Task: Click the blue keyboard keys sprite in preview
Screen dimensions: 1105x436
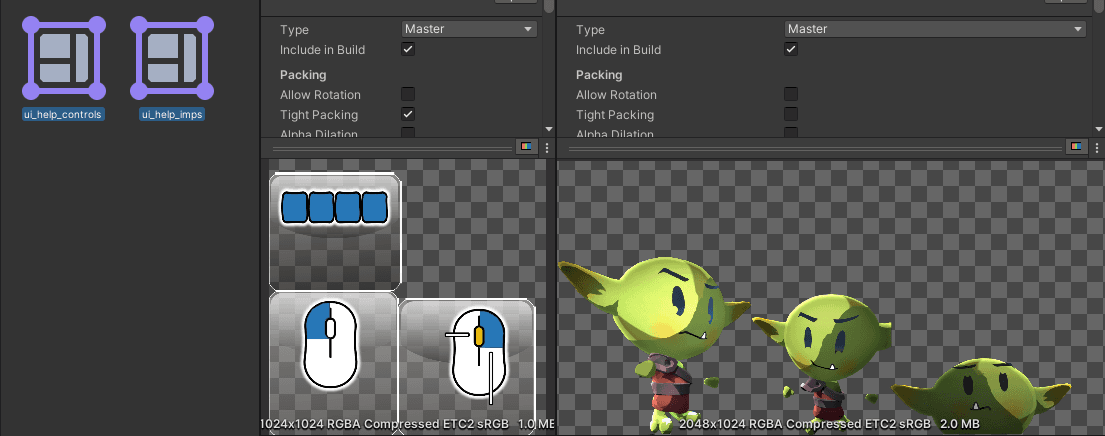Action: coord(335,207)
